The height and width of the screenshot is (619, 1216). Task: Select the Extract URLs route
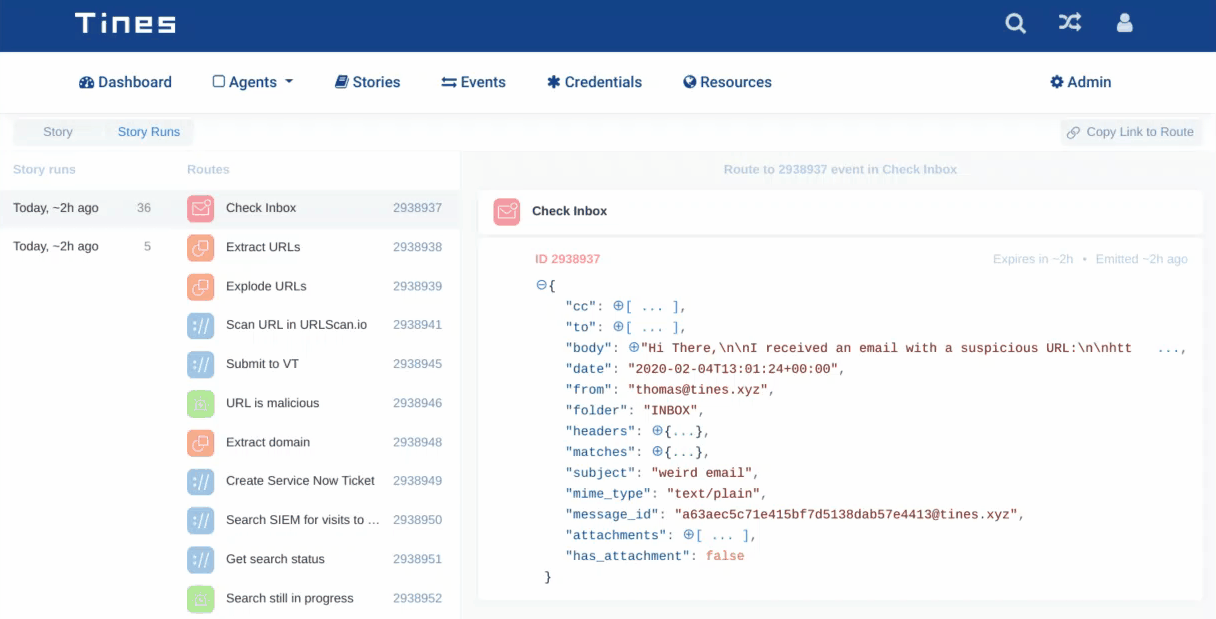pos(315,247)
